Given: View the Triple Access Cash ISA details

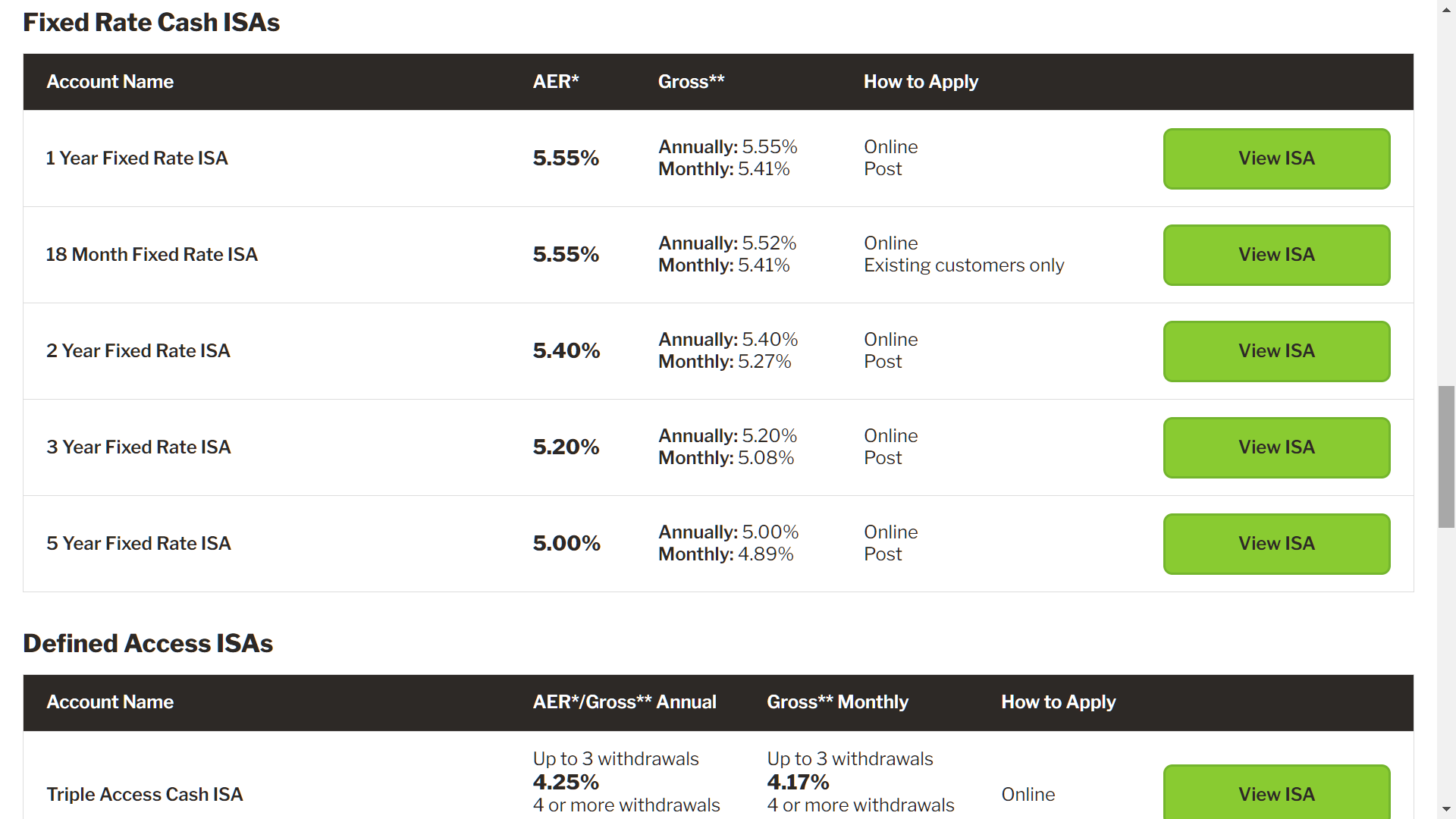Looking at the screenshot, I should click(1276, 792).
